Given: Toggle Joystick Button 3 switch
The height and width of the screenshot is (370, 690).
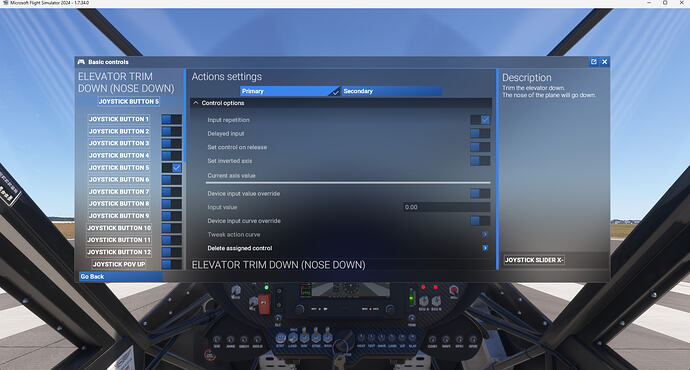Looking at the screenshot, I should [172, 143].
